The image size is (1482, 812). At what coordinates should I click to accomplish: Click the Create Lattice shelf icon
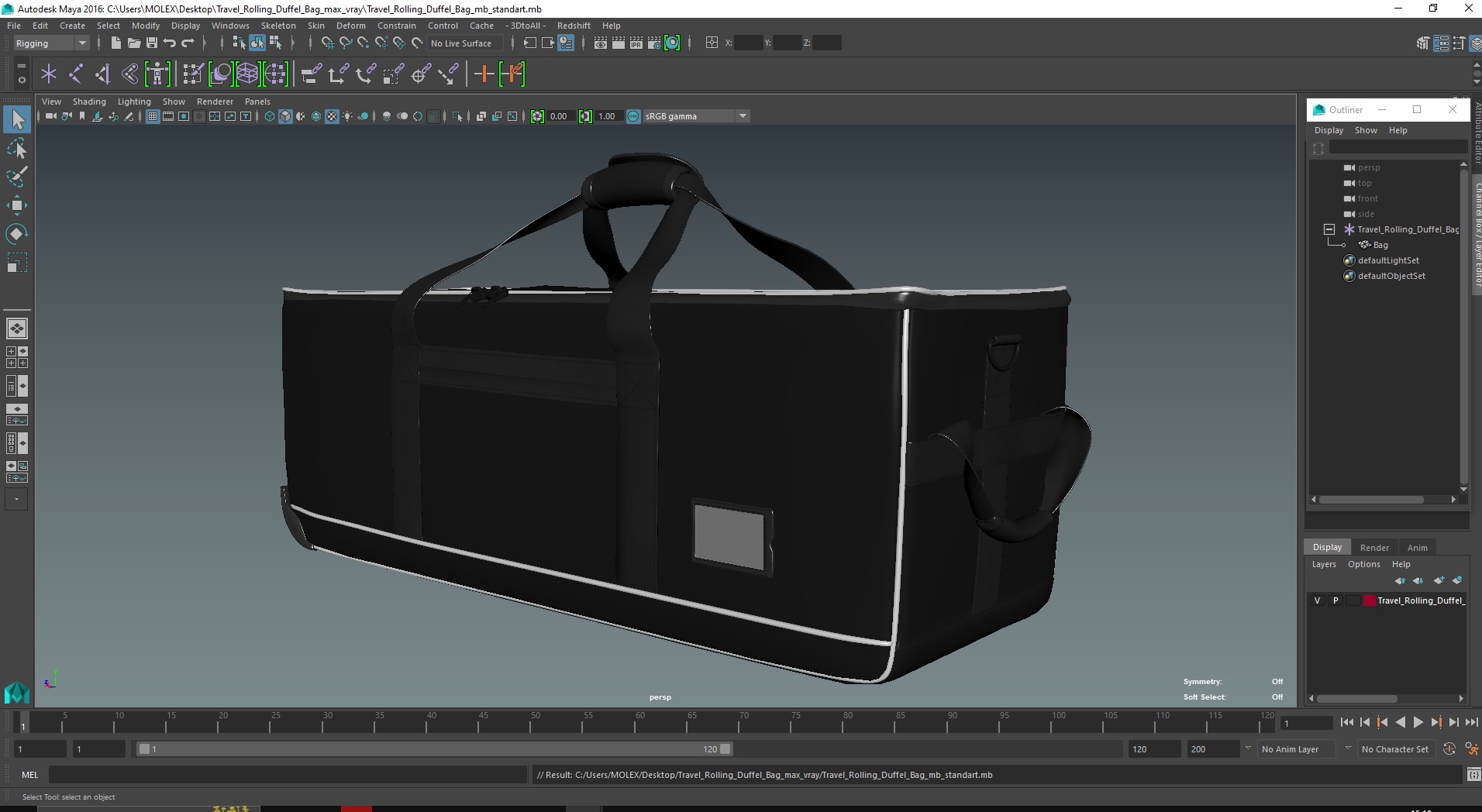coord(247,74)
